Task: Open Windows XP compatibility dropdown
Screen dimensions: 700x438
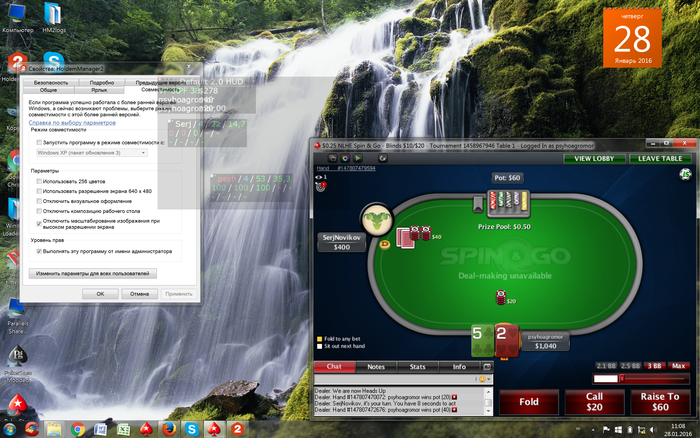Action: [x=92, y=153]
